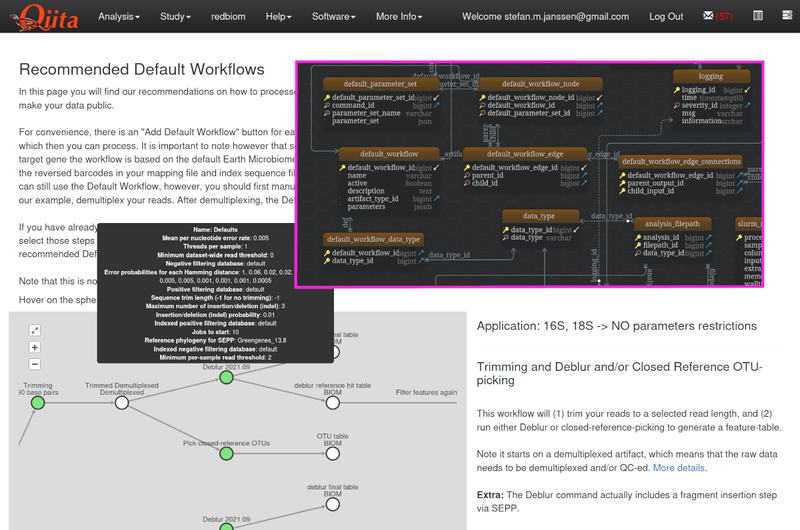
Task: Select the lower deblur final table BIOM node
Action: [333, 504]
